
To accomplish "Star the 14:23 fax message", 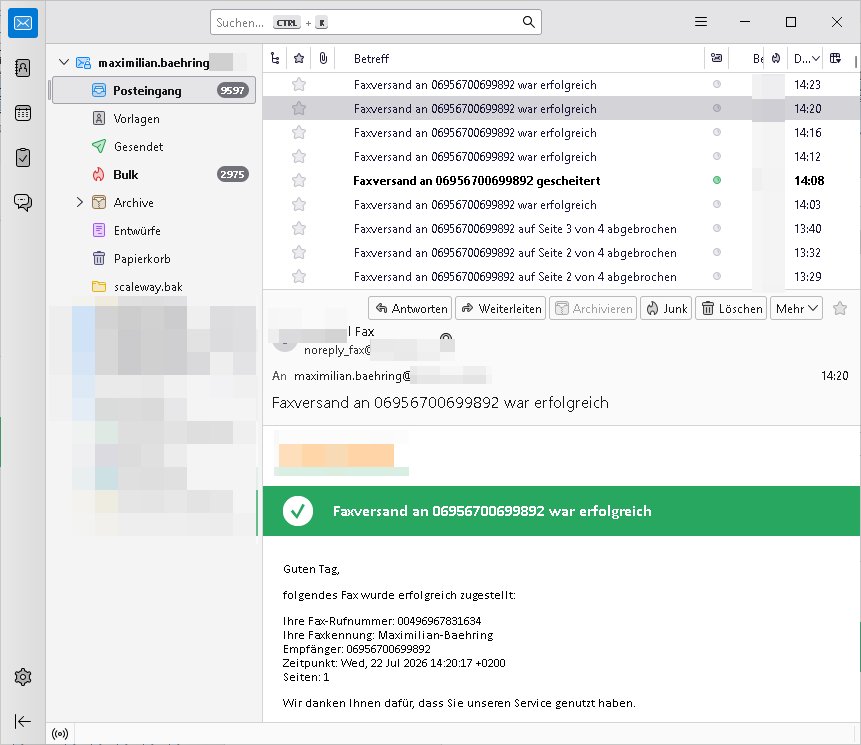I will click(299, 85).
